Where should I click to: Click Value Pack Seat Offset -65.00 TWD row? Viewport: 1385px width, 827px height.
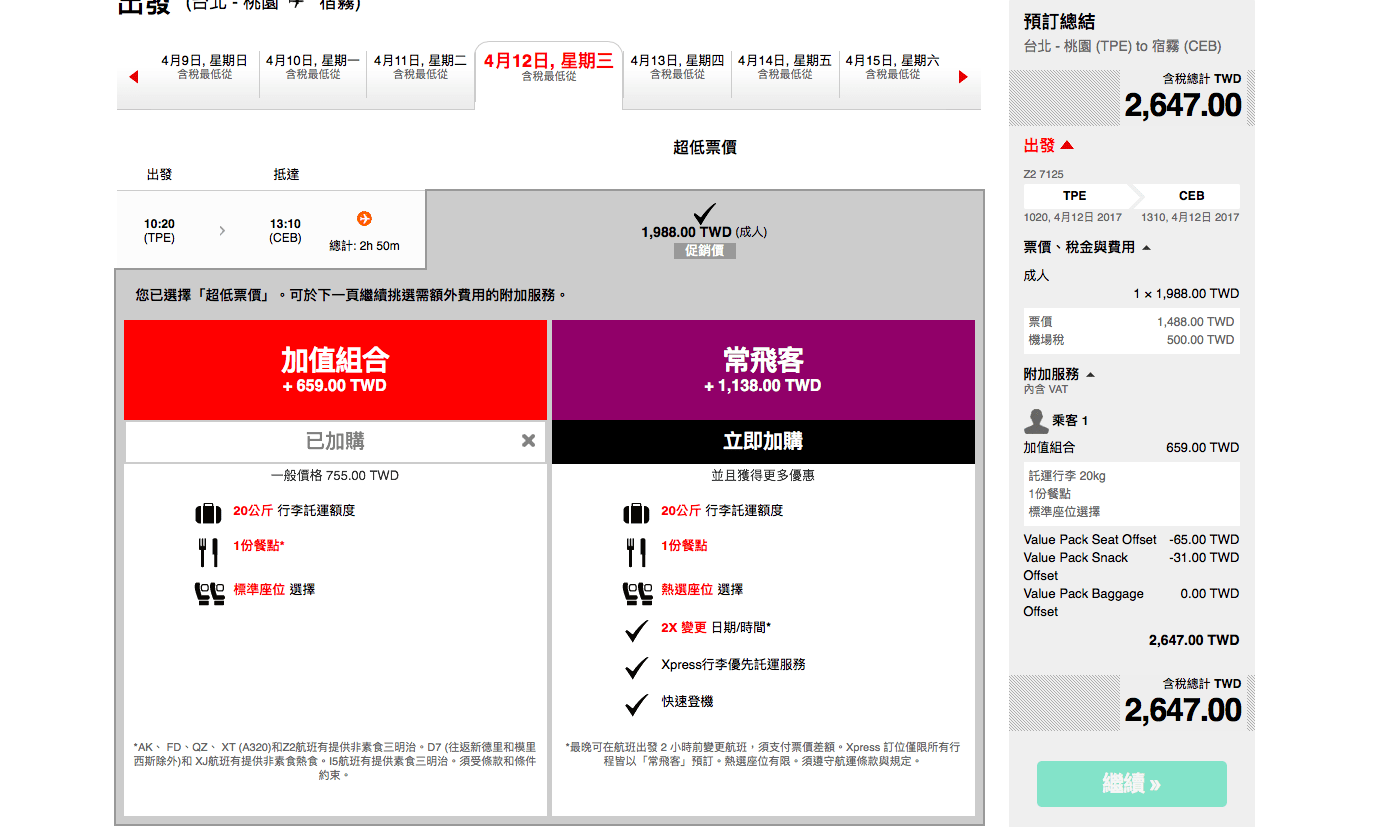point(1131,540)
